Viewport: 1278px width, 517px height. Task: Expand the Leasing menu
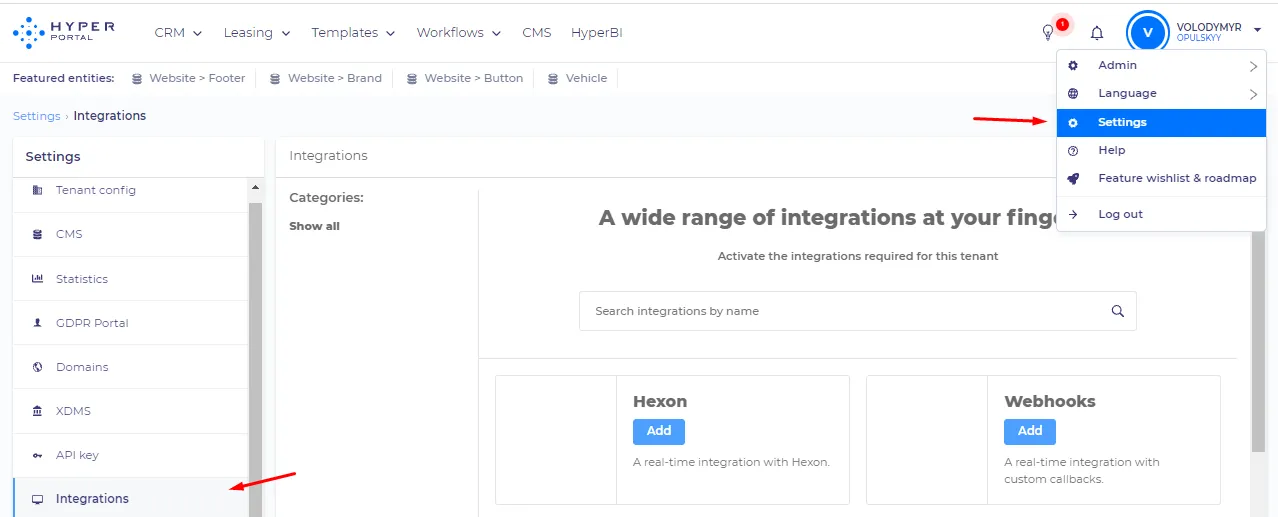click(257, 33)
